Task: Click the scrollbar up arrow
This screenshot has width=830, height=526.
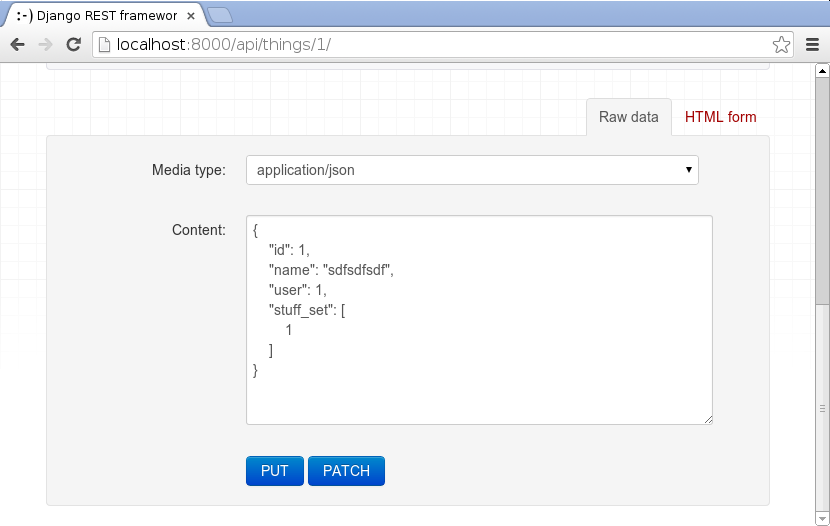Action: pos(822,71)
